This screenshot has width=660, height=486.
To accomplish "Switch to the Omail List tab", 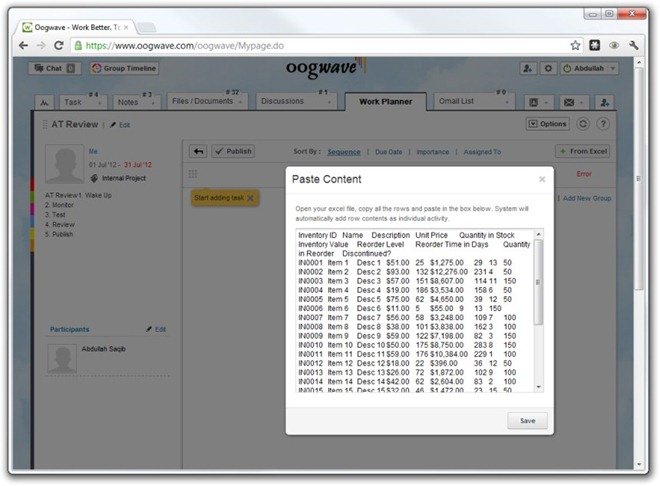I will (x=456, y=101).
